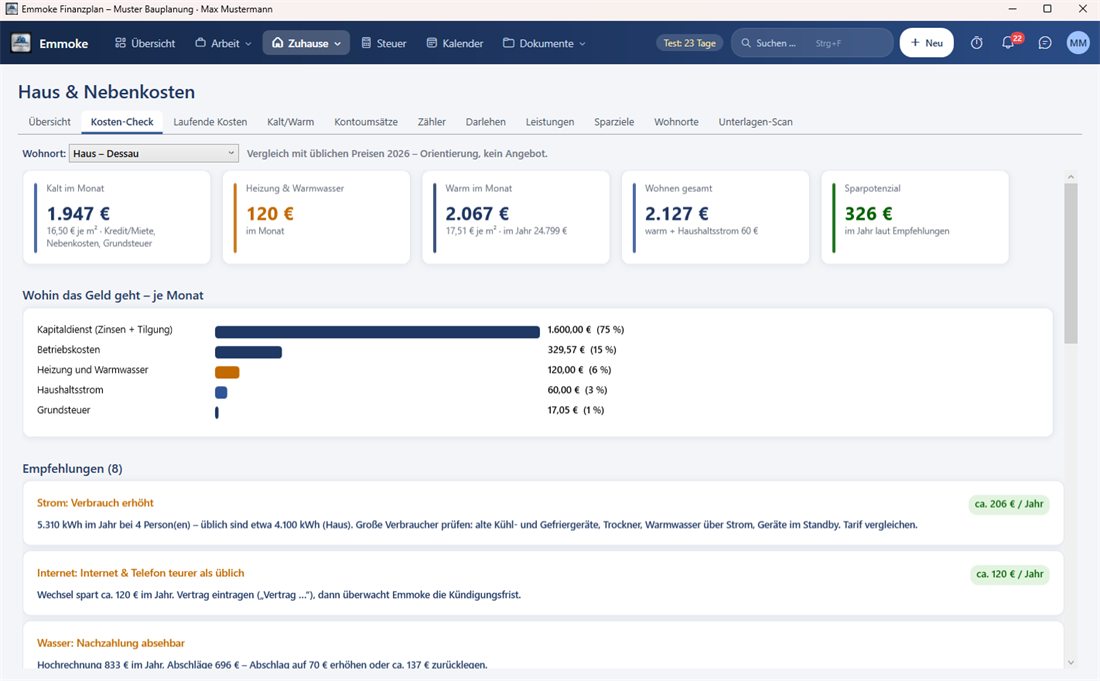Open the timer stopwatch icon
This screenshot has height=681, width=1100.
(x=977, y=43)
